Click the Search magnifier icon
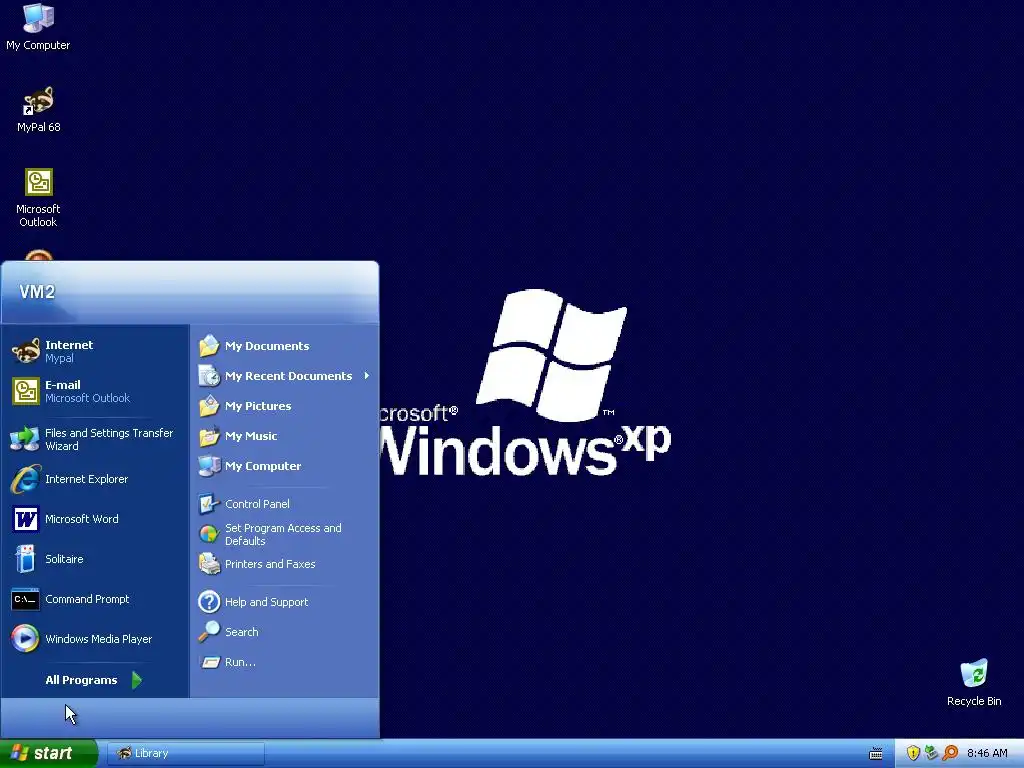Viewport: 1024px width, 768px height. coord(209,632)
